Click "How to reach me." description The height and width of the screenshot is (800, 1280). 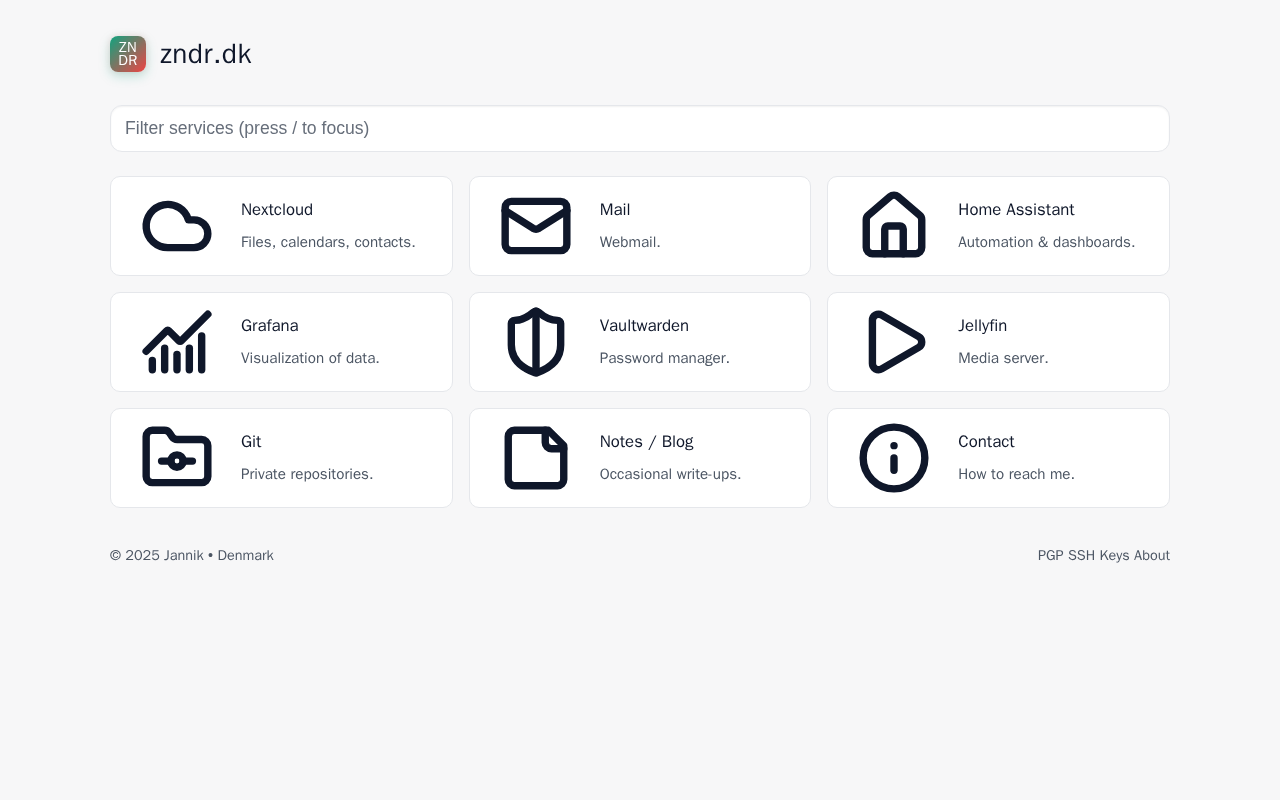(x=1016, y=474)
